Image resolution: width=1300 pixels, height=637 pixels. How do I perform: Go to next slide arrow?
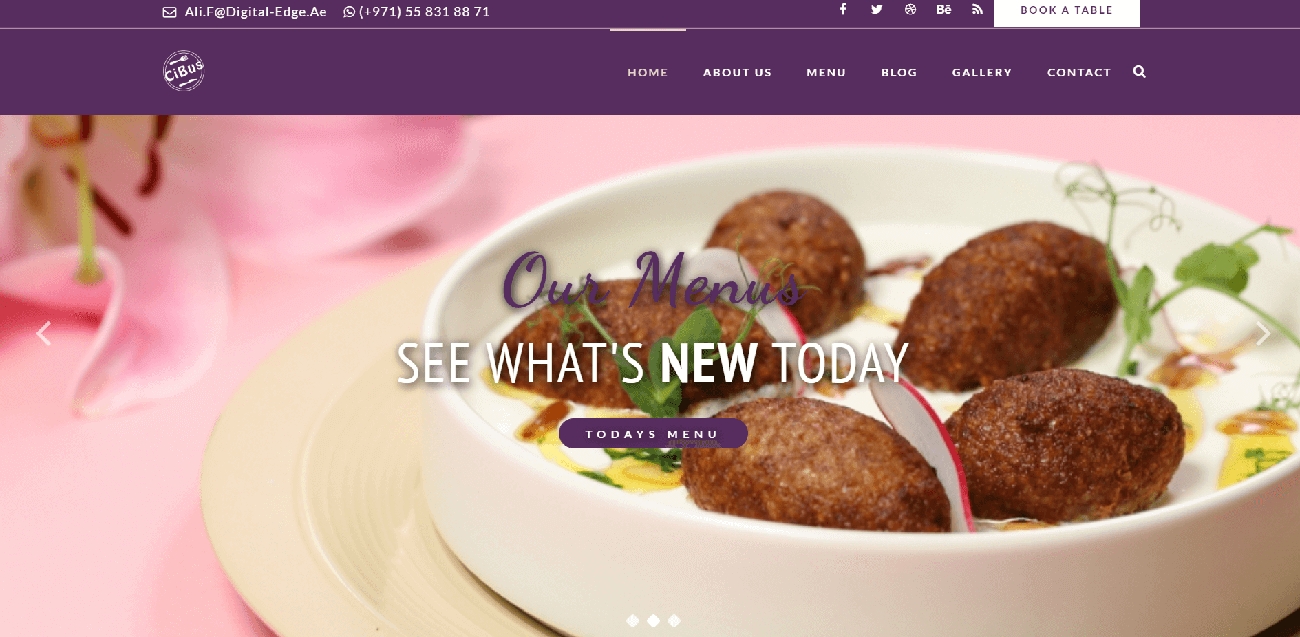[1263, 334]
